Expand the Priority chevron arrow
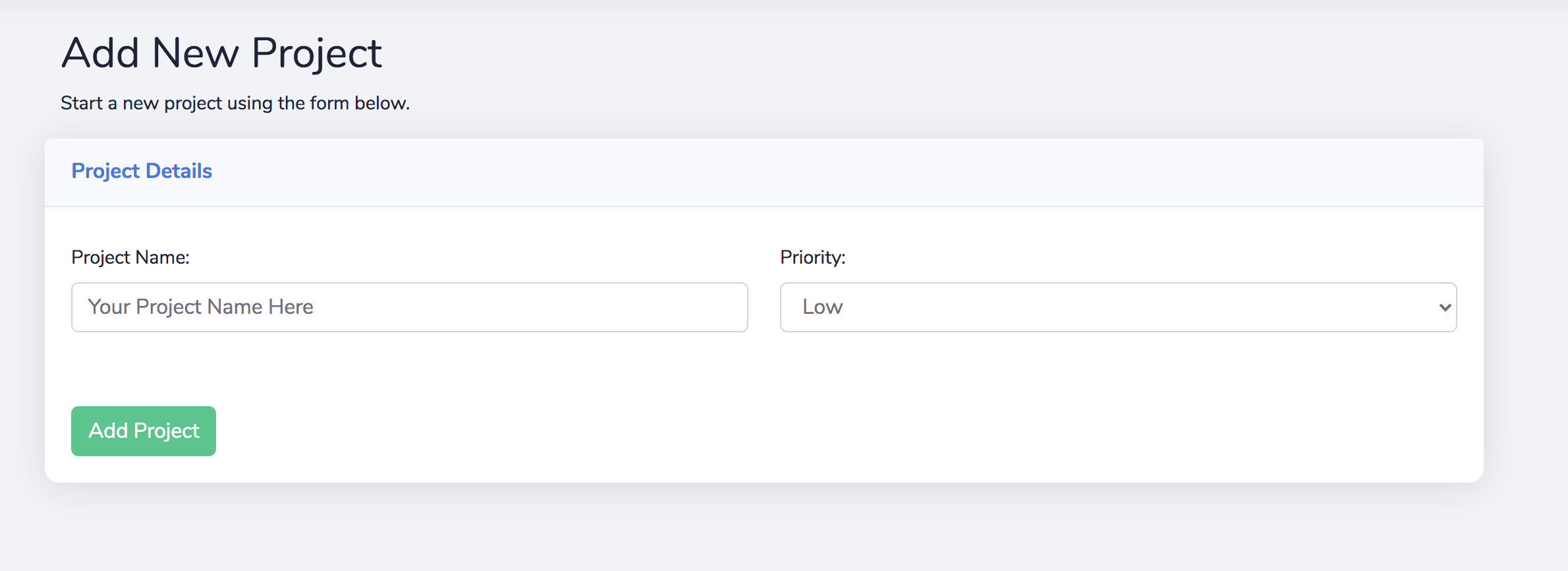This screenshot has height=571, width=1568. (x=1445, y=307)
